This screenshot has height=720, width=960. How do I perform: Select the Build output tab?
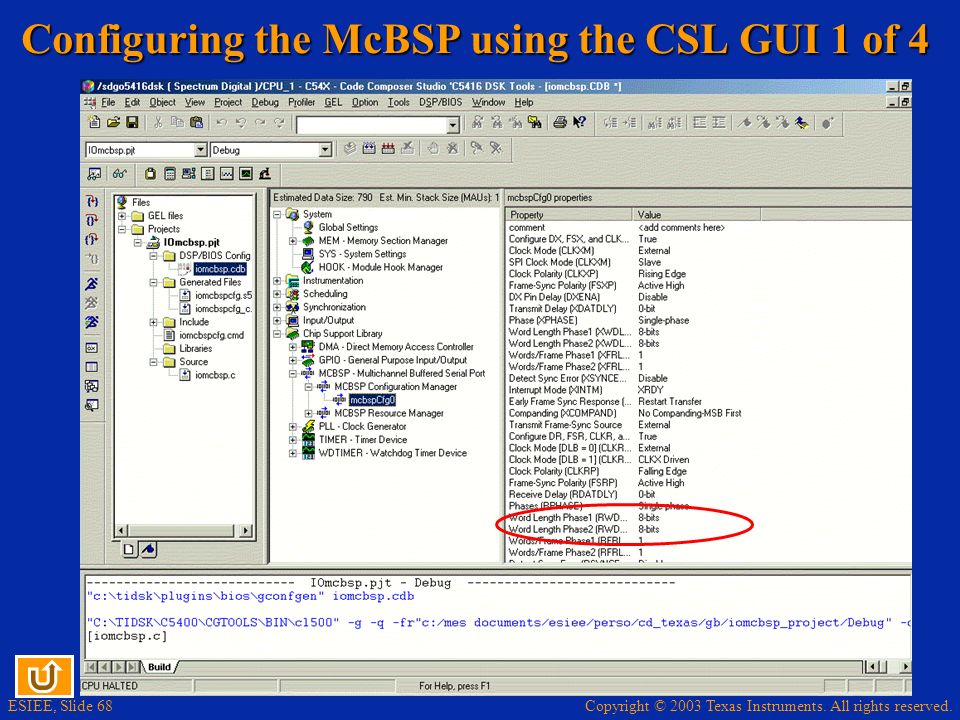[x=159, y=667]
